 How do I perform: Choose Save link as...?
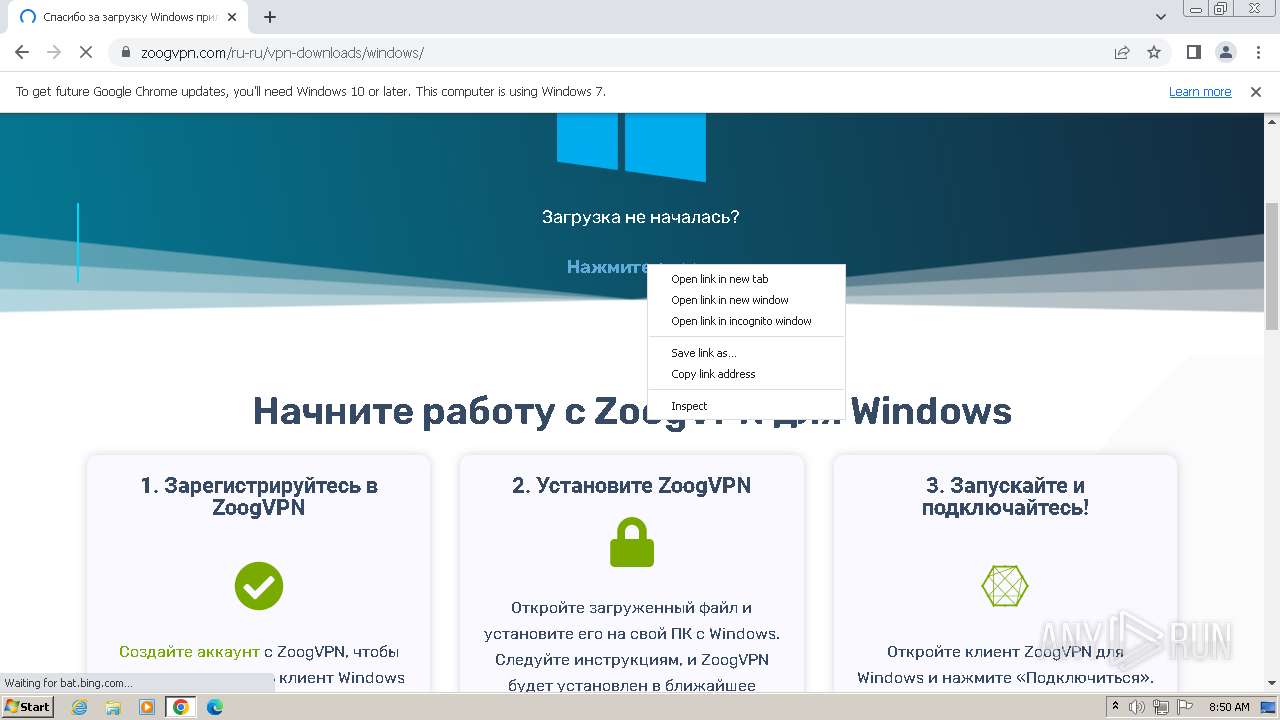click(x=746, y=353)
